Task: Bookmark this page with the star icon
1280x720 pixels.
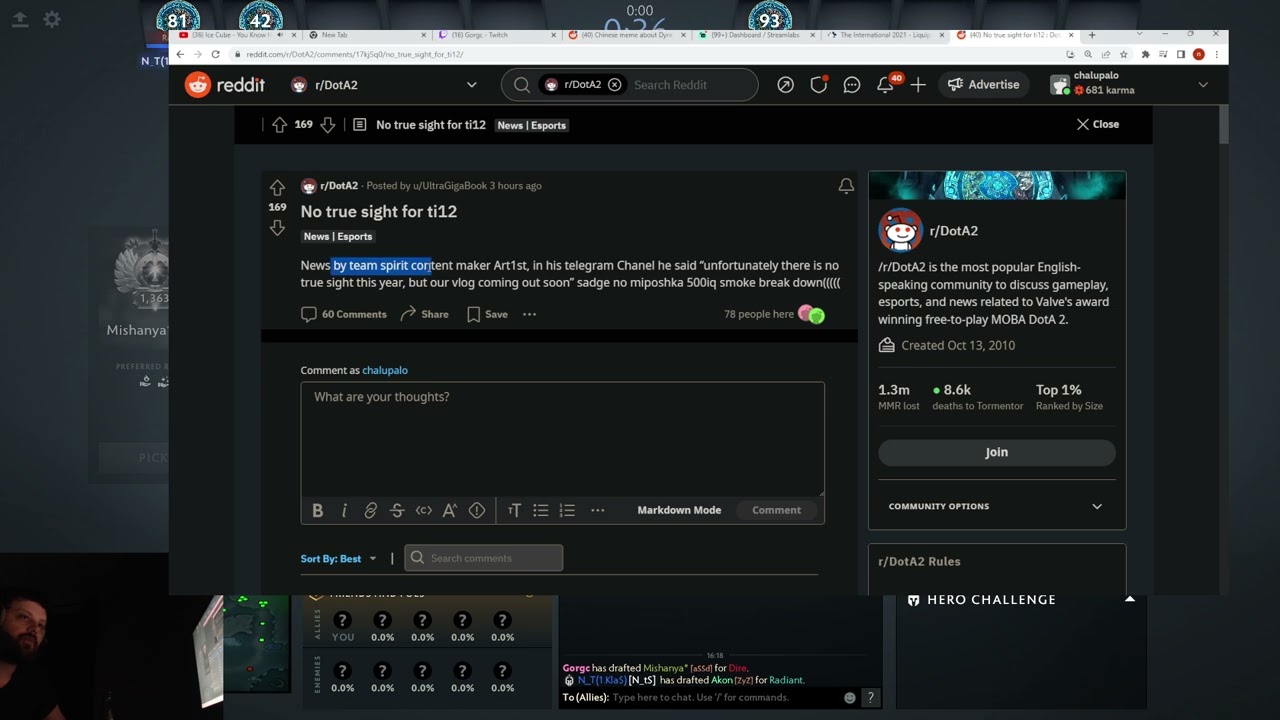Action: pos(1124,54)
